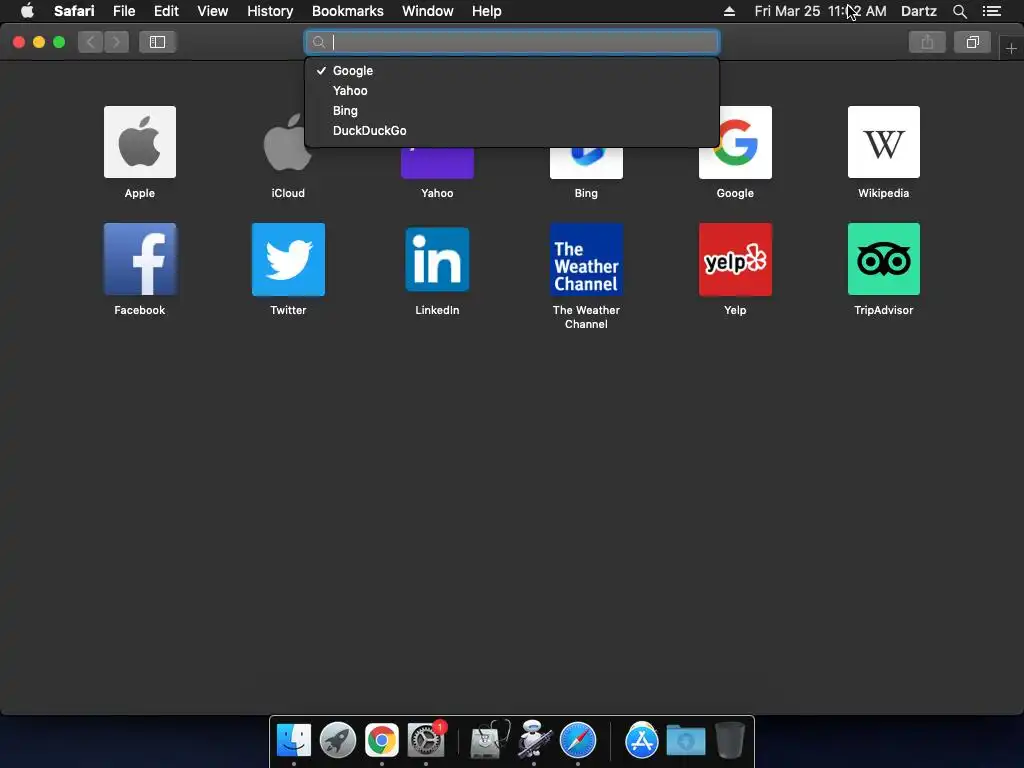Show the sidebar with toolbar button
Viewport: 1024px width, 768px height.
(x=157, y=42)
